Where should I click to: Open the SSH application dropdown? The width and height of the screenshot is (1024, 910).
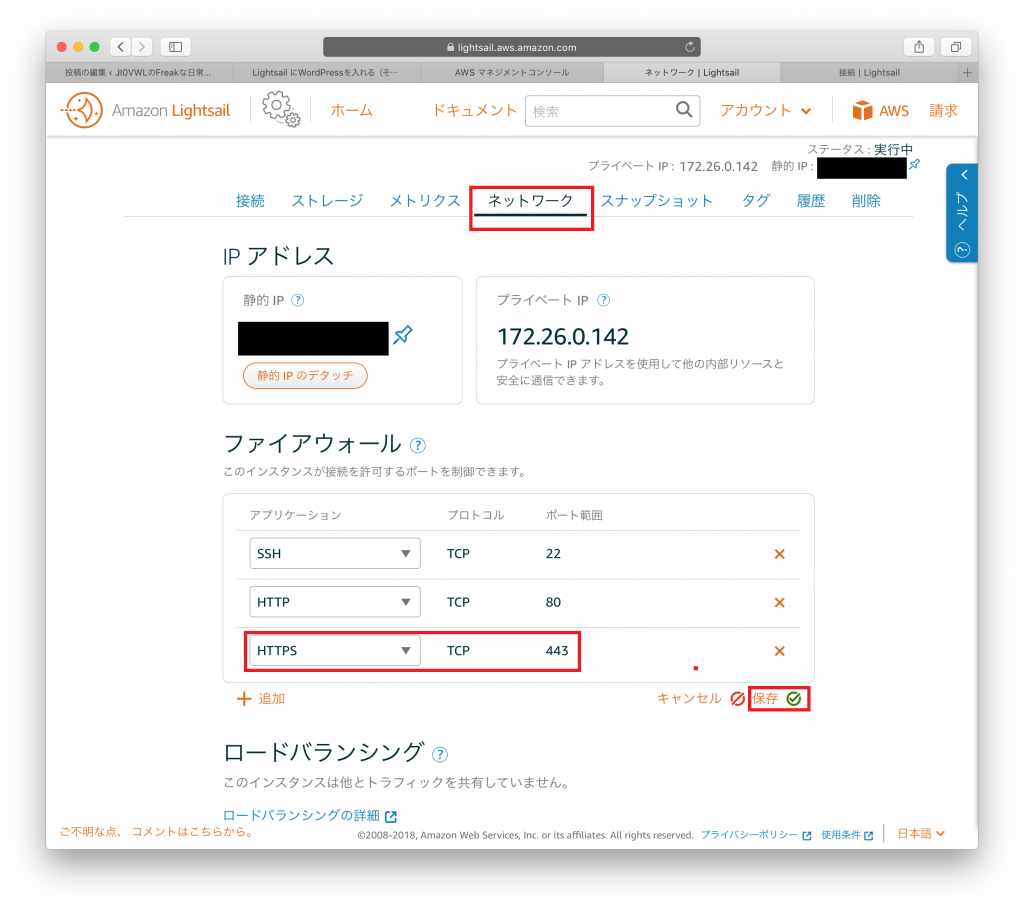click(334, 553)
